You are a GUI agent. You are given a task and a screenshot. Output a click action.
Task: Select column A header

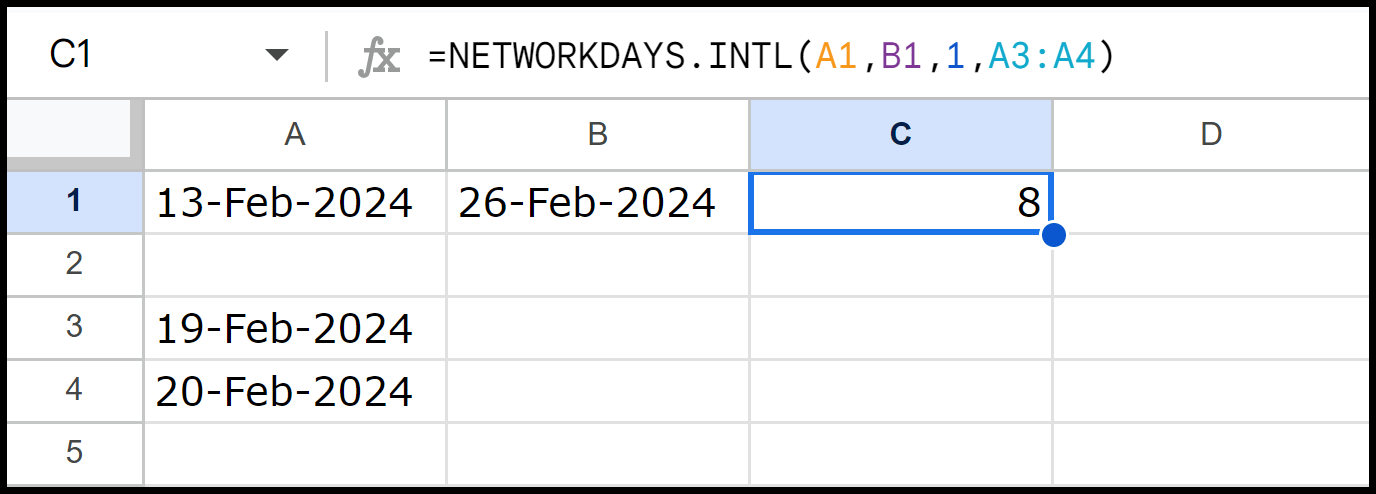click(x=295, y=134)
